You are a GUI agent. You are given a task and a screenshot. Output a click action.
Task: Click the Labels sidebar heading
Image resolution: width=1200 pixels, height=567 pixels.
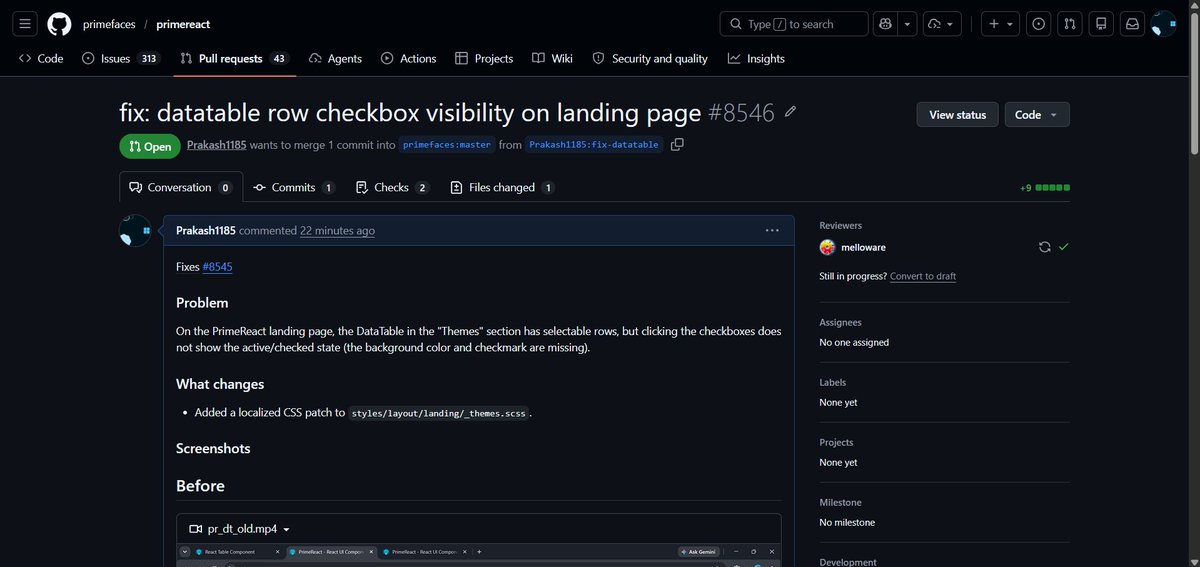coord(832,383)
